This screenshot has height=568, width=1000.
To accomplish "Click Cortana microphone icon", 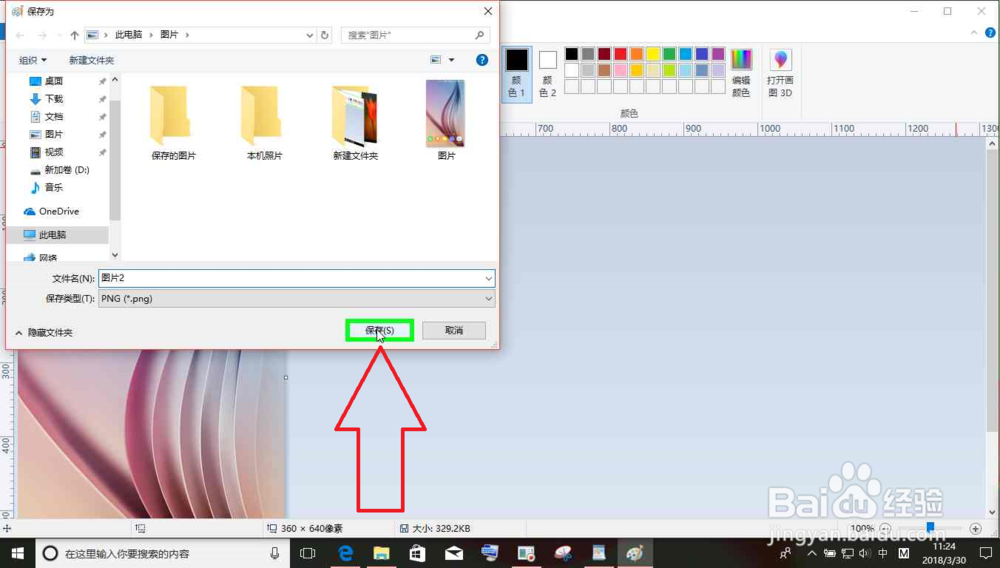I will [274, 553].
